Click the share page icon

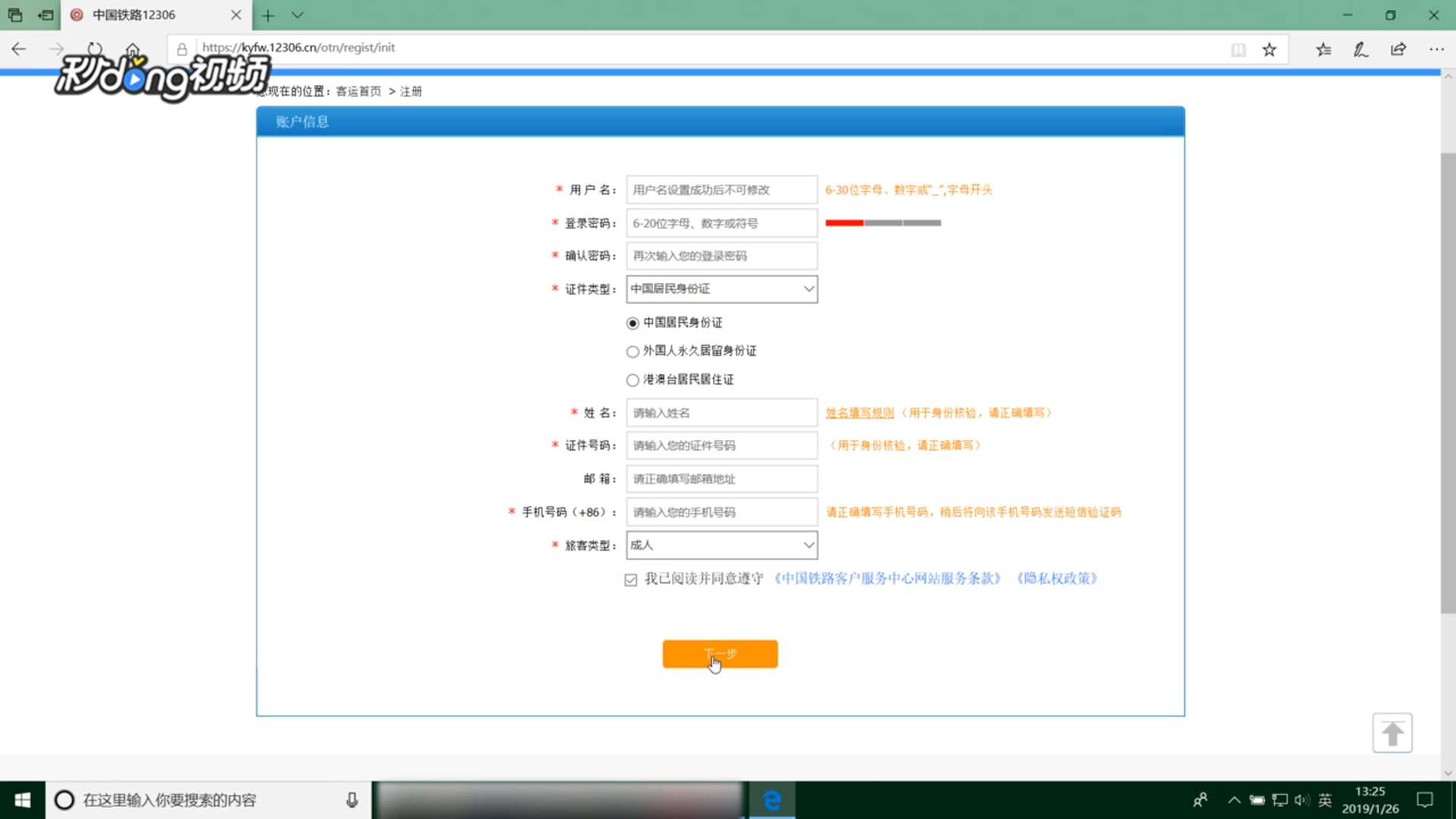pos(1398,50)
